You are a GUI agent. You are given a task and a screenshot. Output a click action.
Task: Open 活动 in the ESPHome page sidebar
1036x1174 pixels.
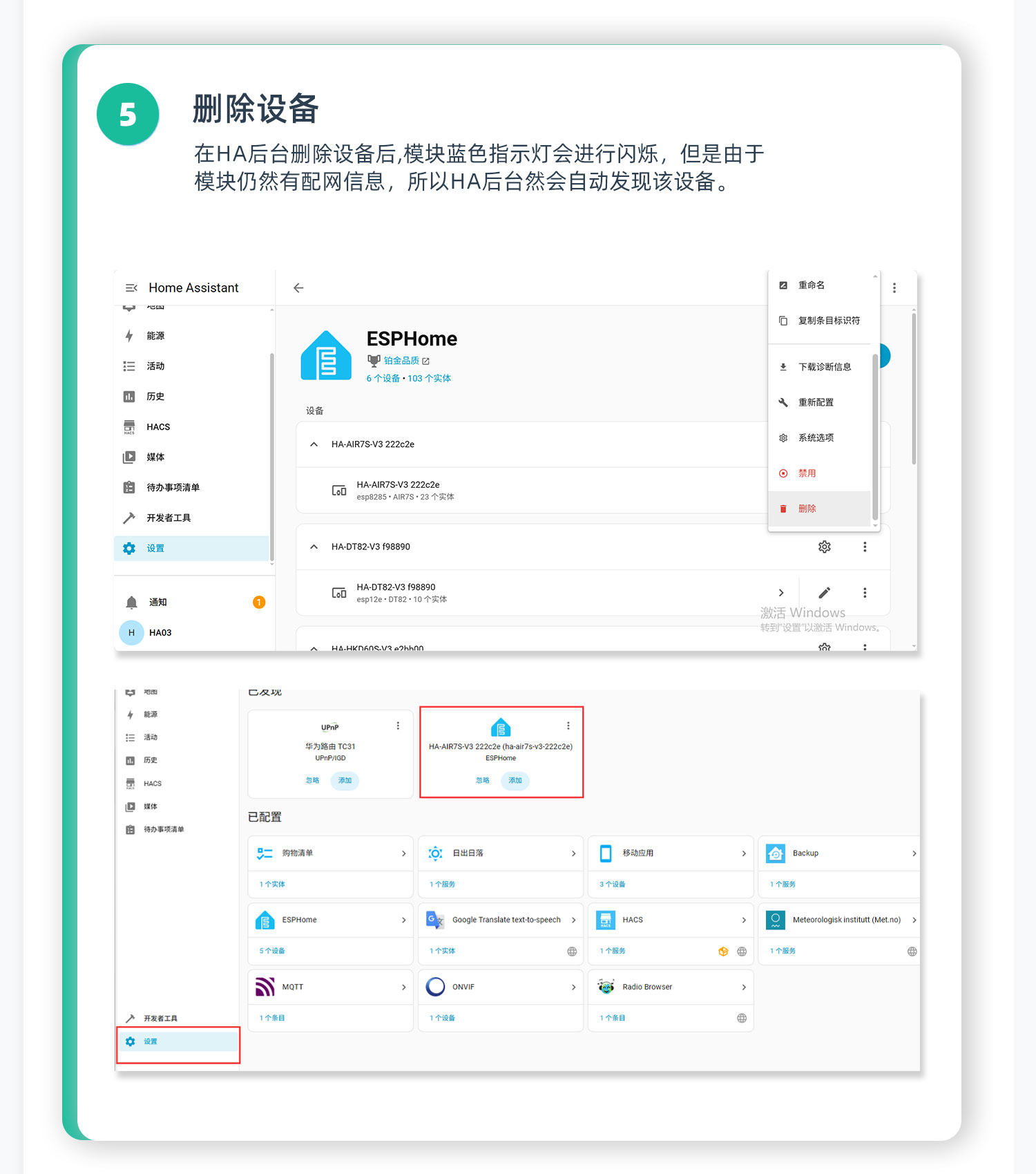tap(192, 366)
